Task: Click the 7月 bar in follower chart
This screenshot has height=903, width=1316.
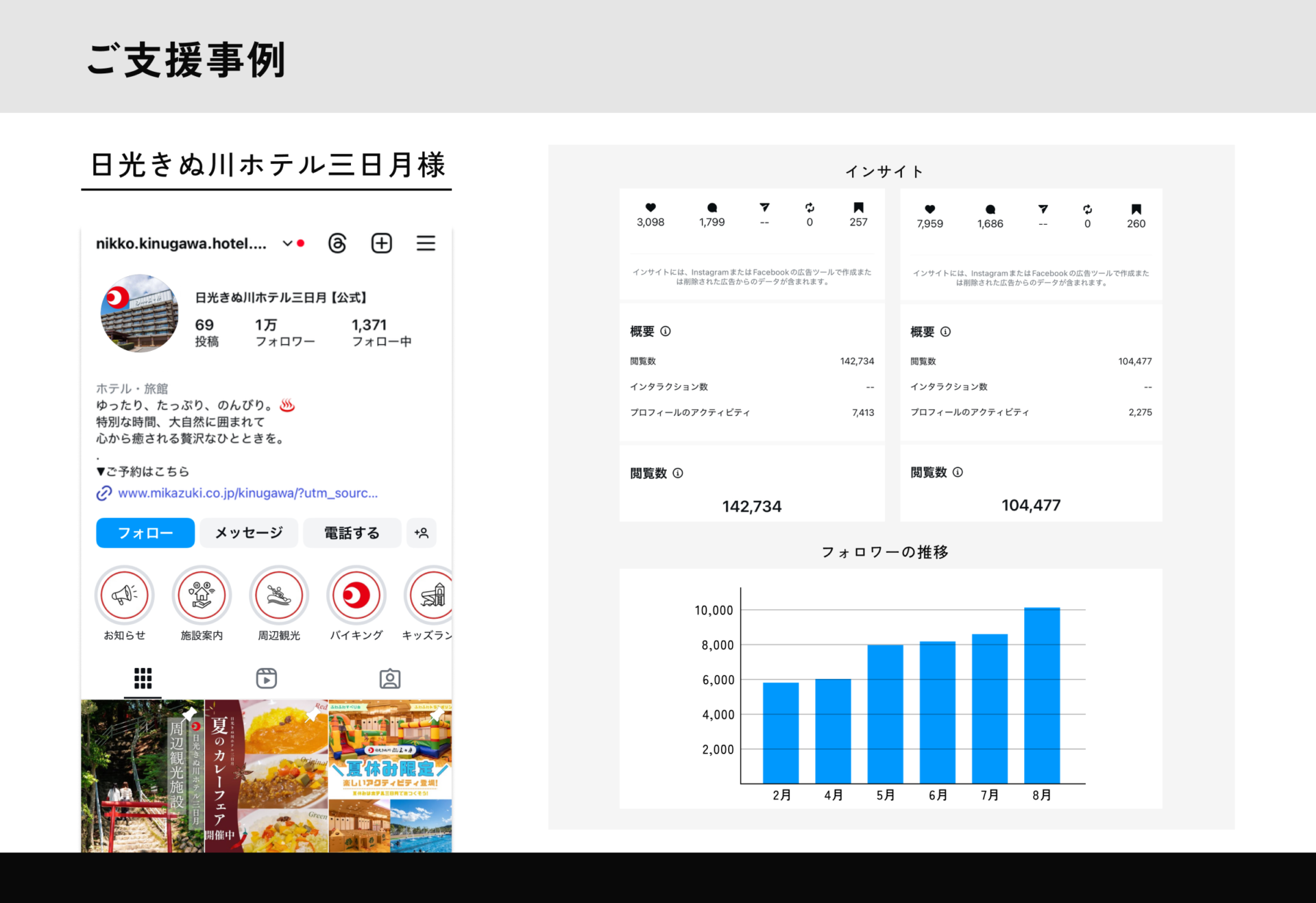Action: coord(990,709)
